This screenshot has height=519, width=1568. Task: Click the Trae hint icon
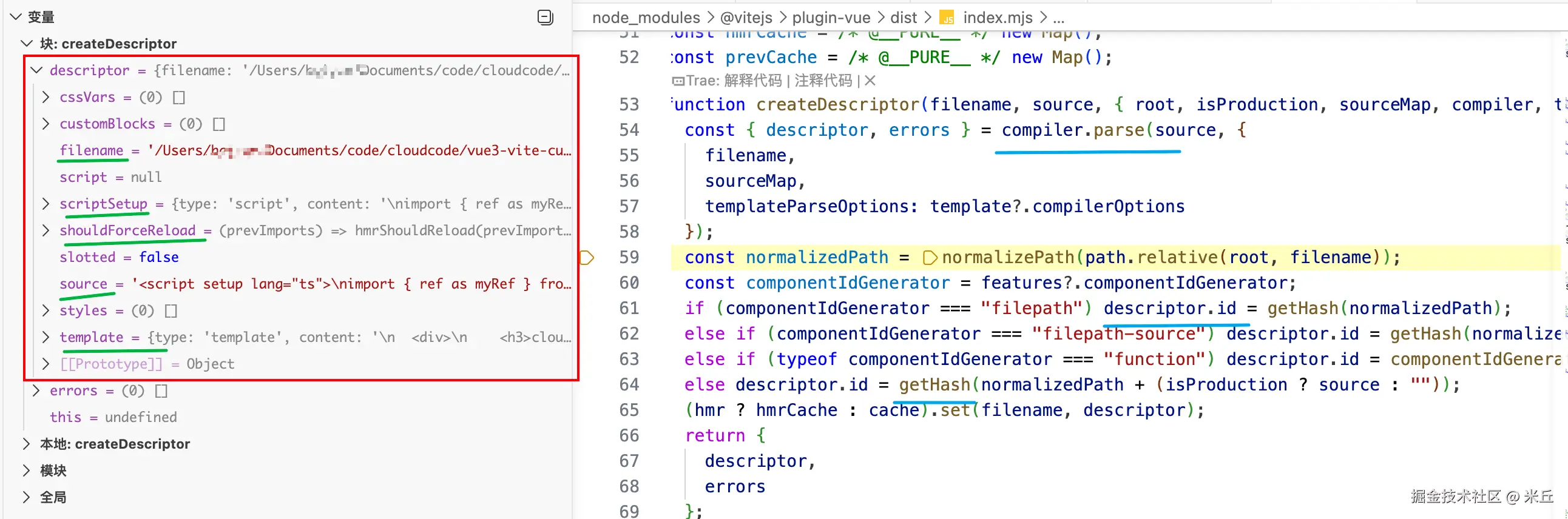[x=677, y=81]
